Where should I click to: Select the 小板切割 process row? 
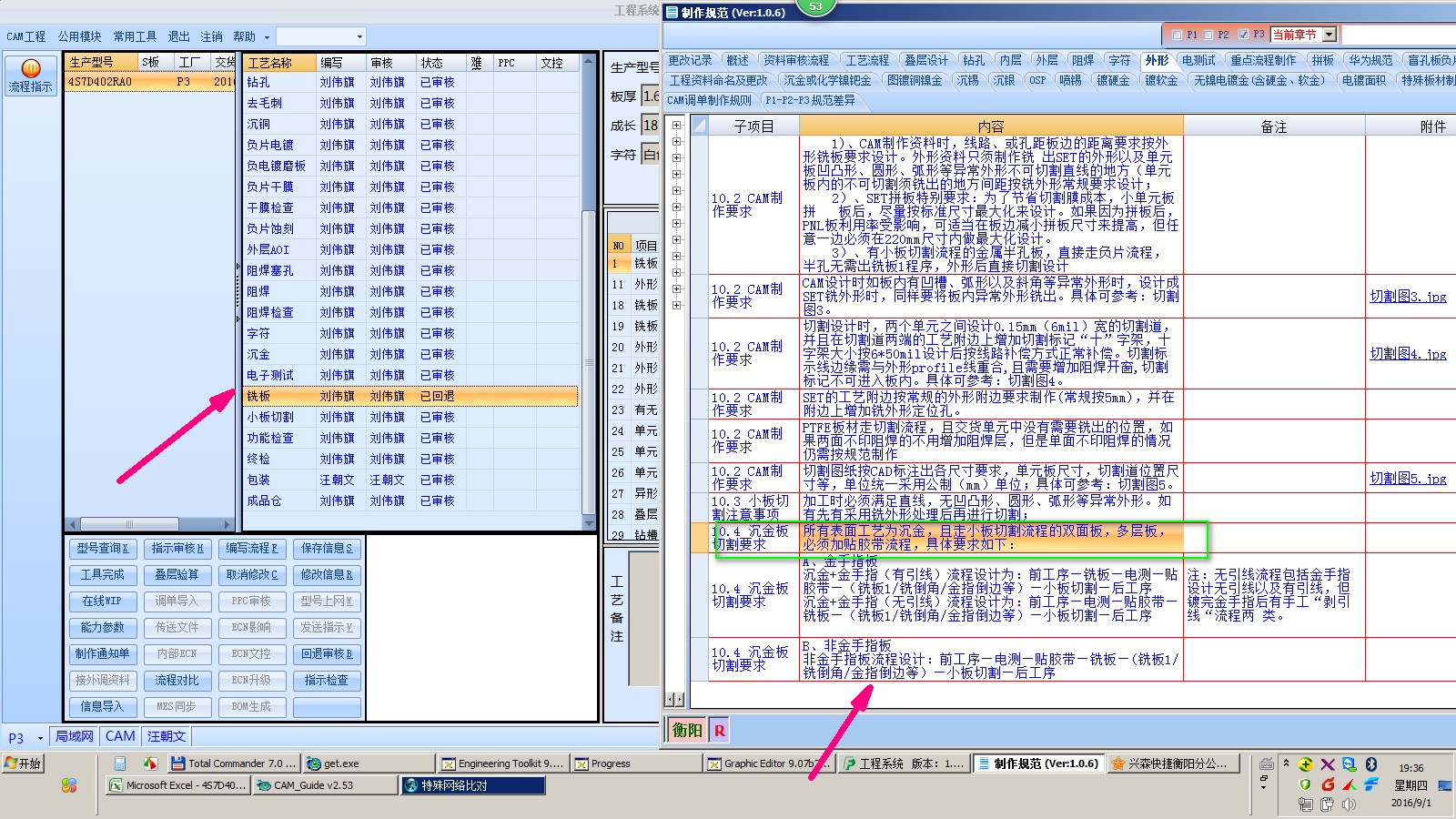click(x=411, y=418)
